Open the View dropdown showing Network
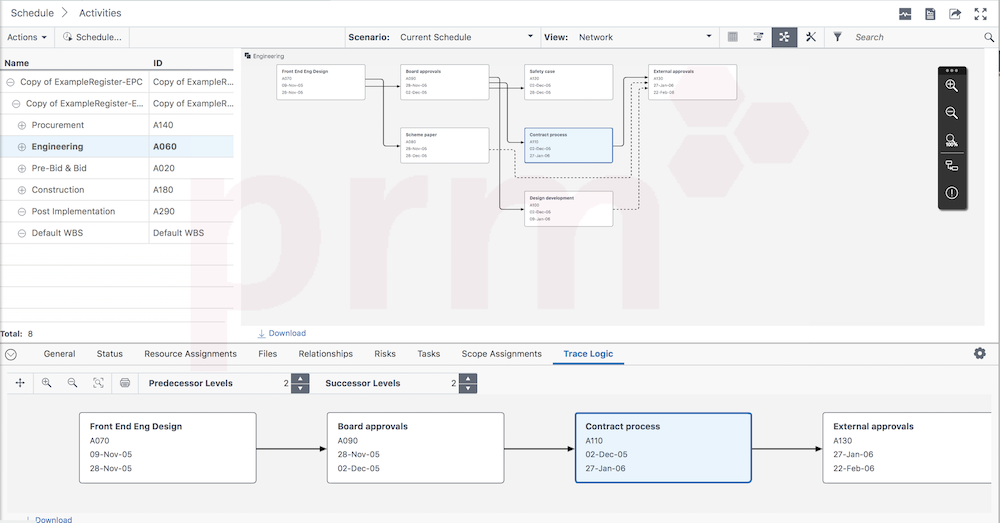 tap(644, 37)
